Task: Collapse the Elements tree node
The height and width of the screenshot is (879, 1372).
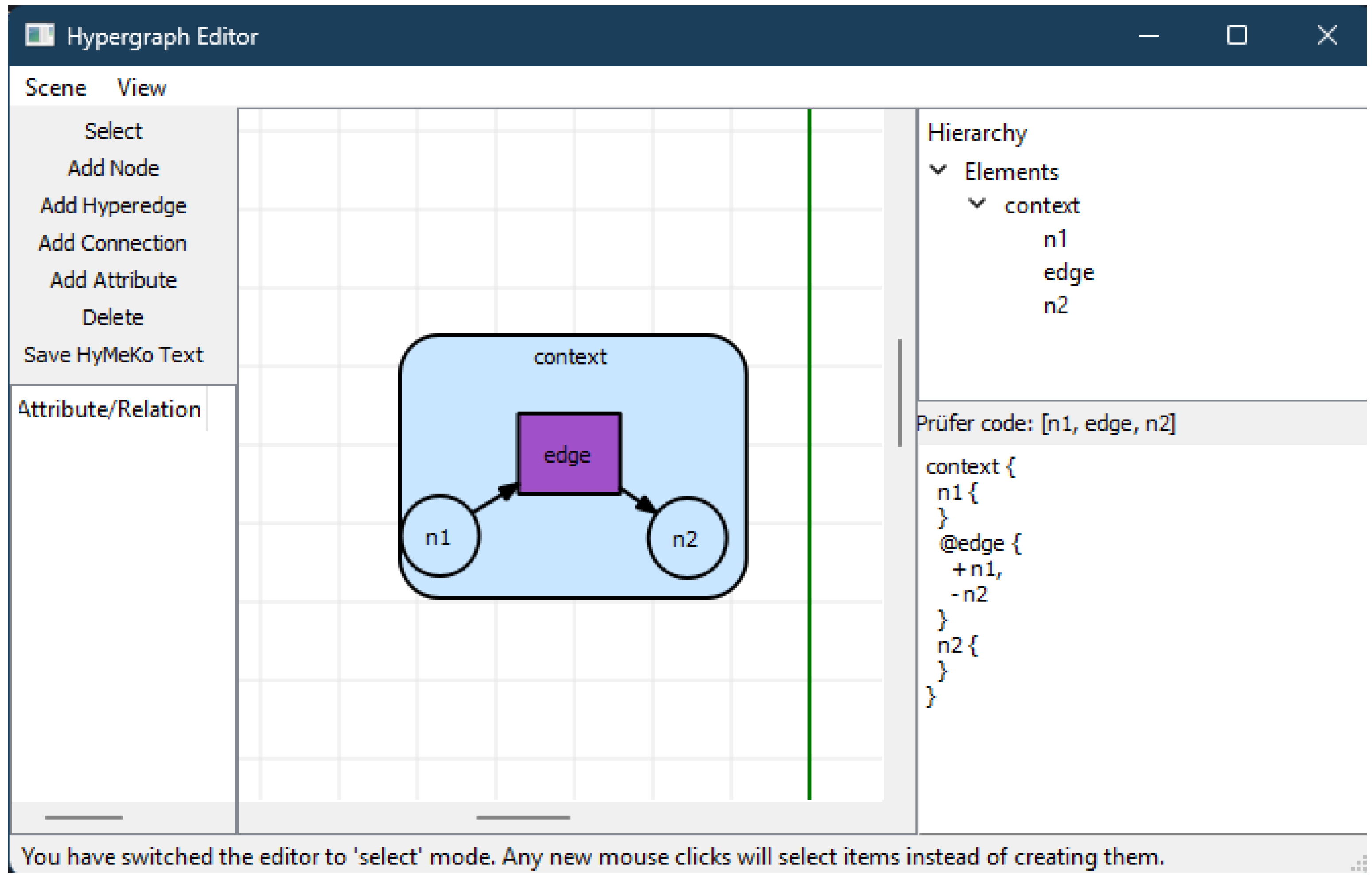Action: (x=938, y=170)
